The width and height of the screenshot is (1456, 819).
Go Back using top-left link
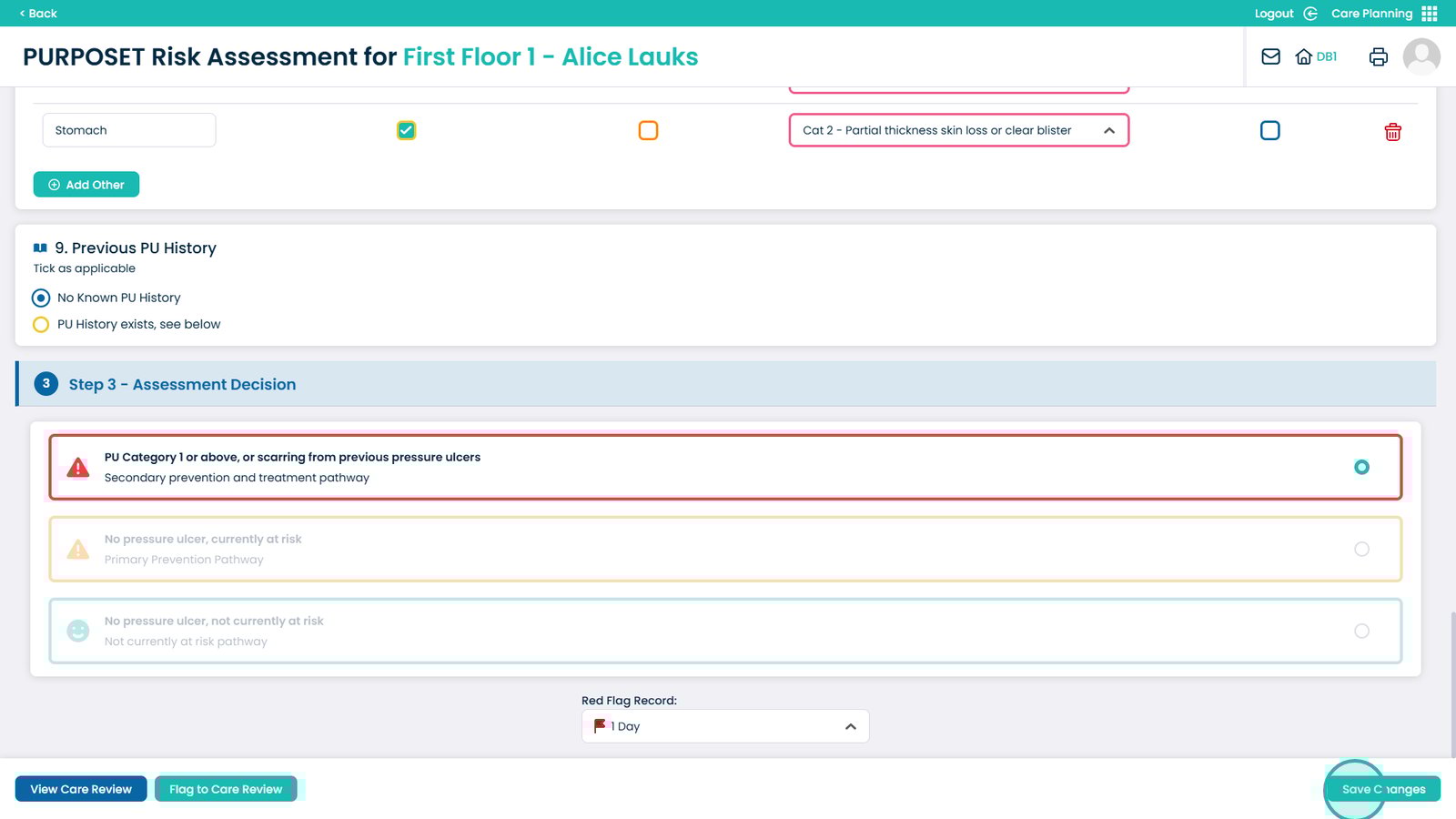pos(38,14)
